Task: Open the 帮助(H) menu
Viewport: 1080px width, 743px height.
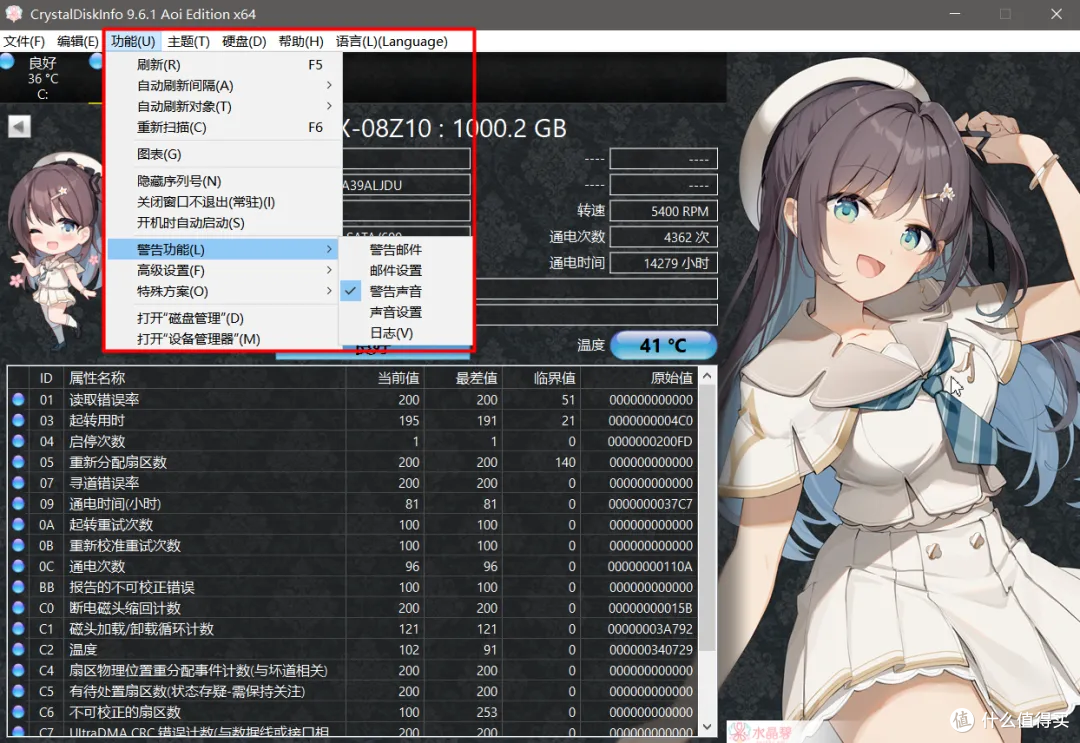Action: tap(301, 41)
